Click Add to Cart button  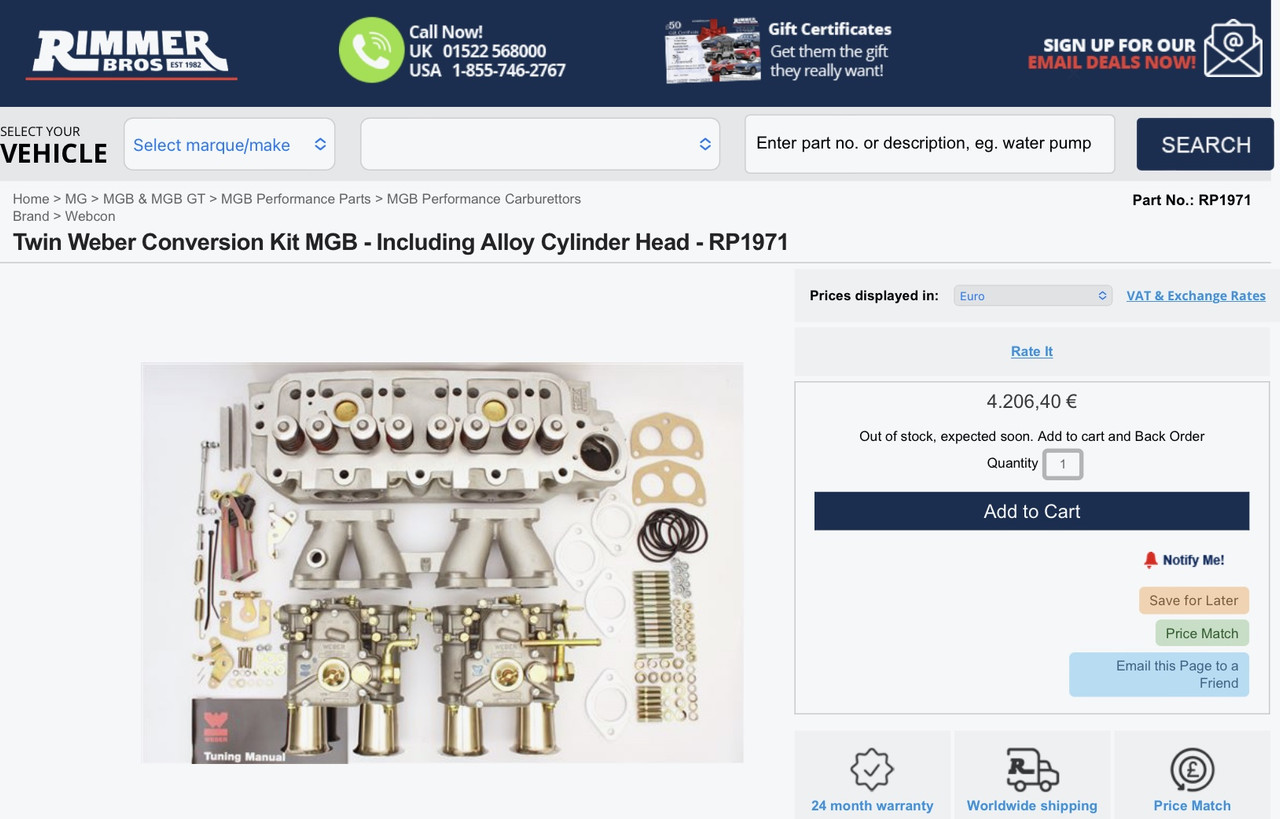(x=1032, y=511)
